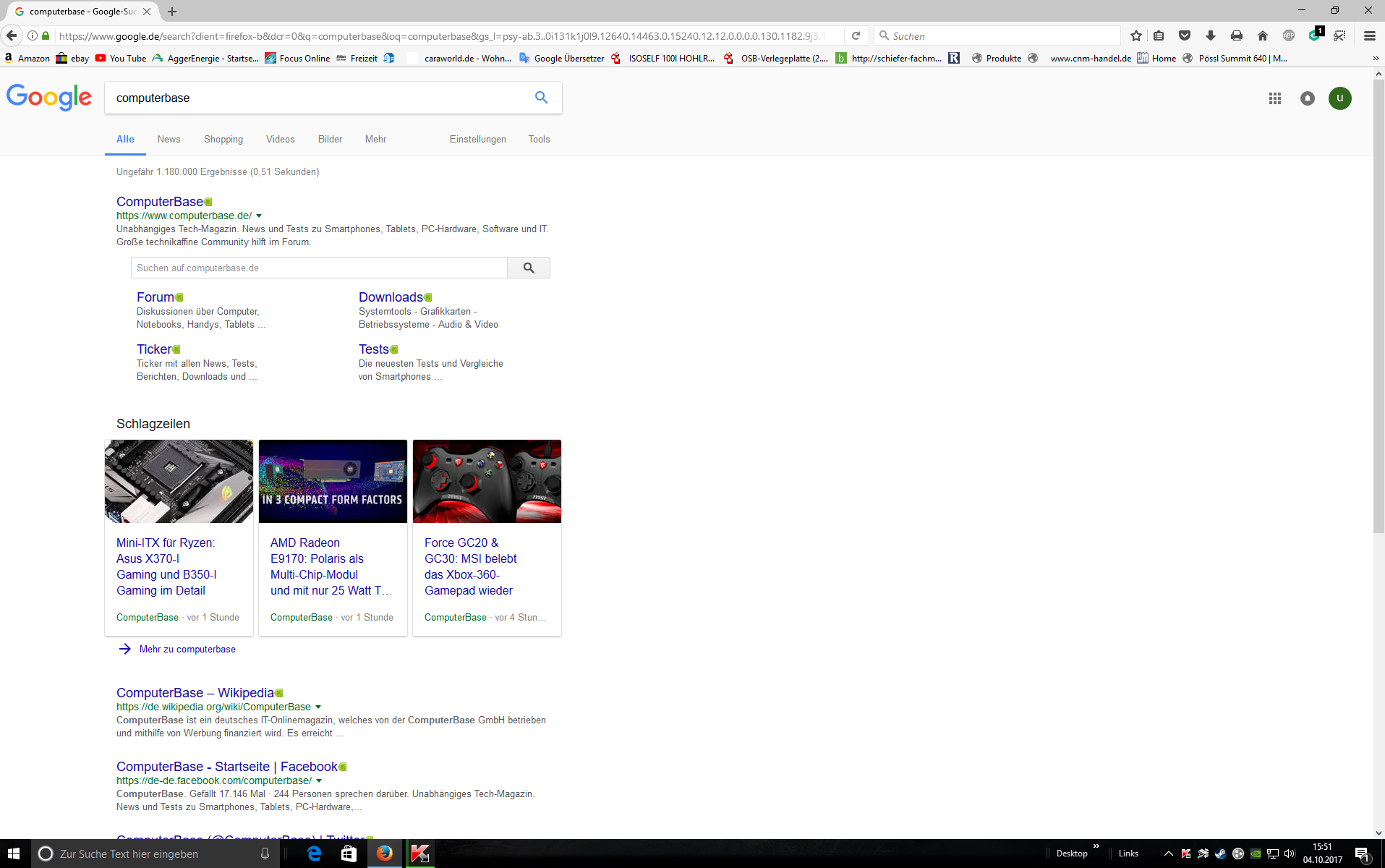Click the Google search query field
The width and height of the screenshot is (1385, 868).
point(318,98)
